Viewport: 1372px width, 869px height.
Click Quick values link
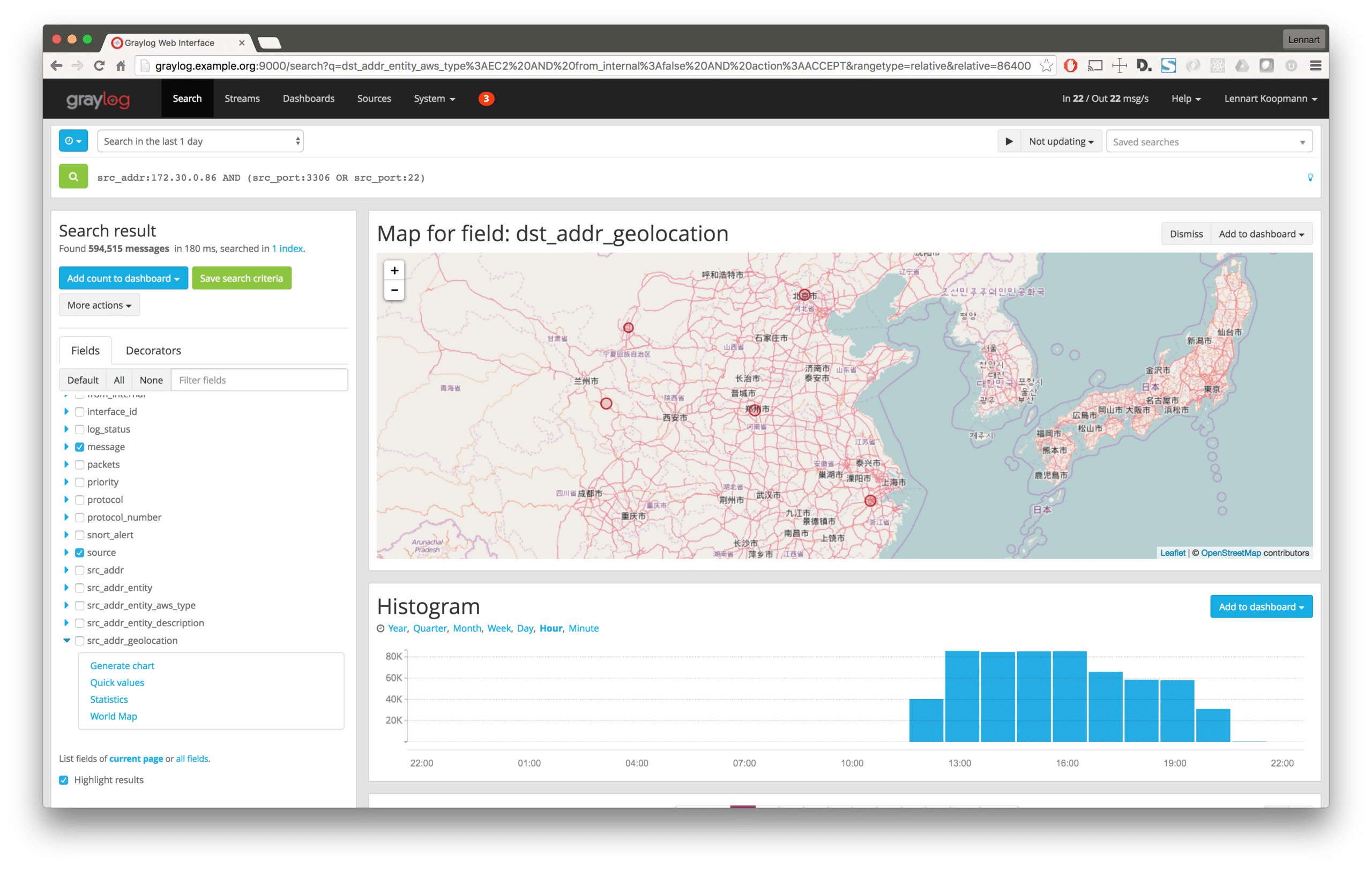(117, 682)
